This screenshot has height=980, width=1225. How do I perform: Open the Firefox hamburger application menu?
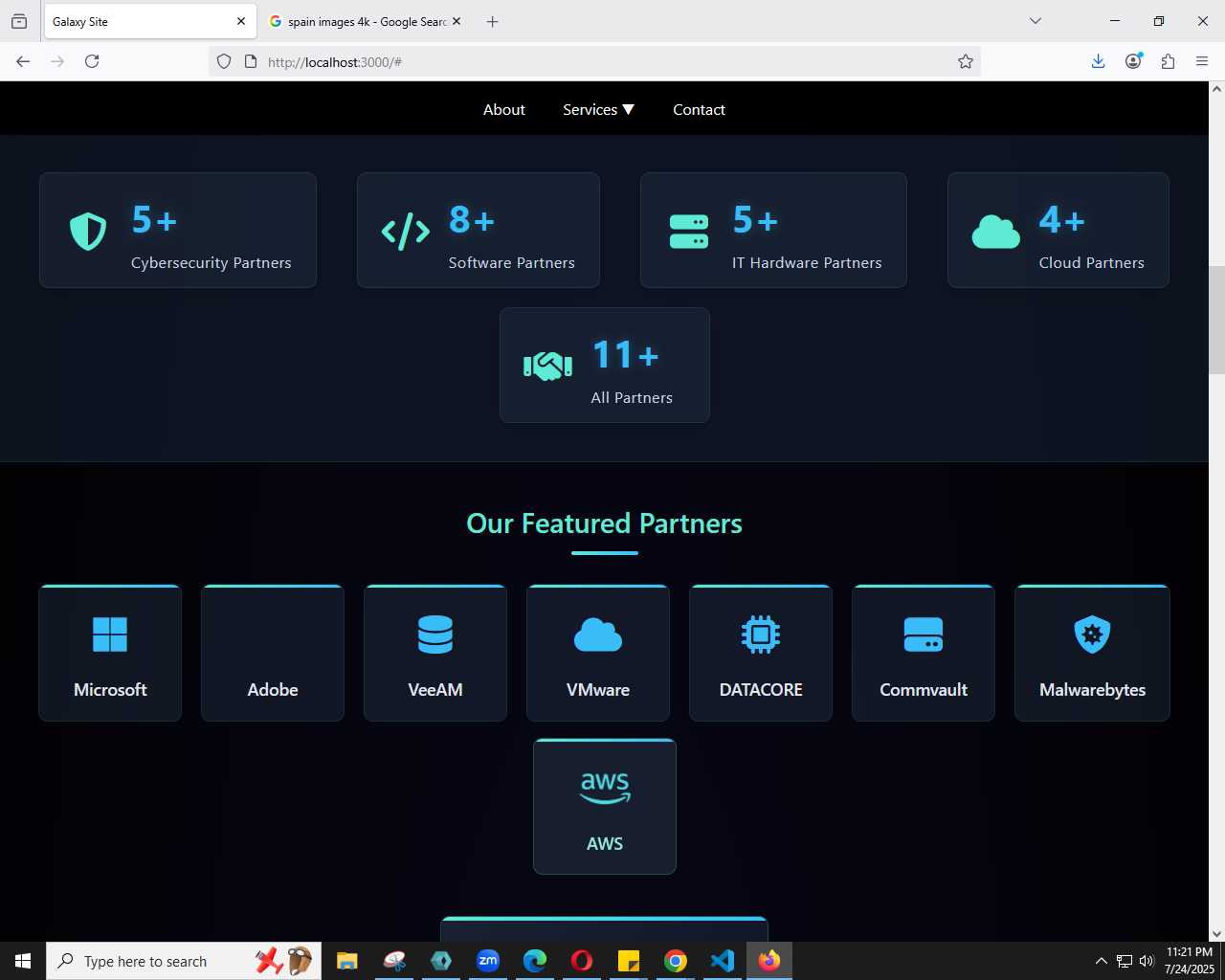click(1202, 61)
